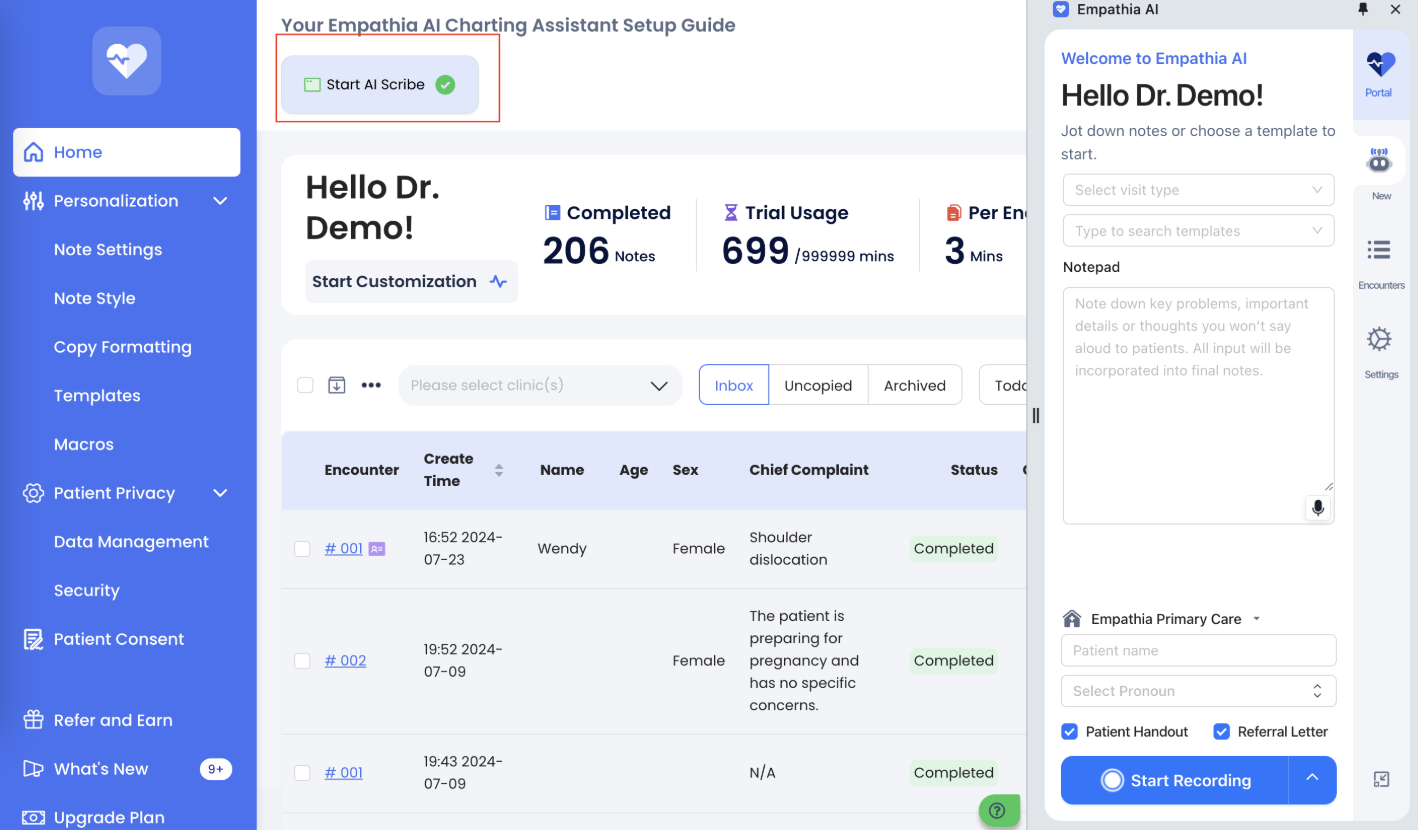
Task: Click Completed status for Shoulder dislocation row
Action: [x=953, y=549]
